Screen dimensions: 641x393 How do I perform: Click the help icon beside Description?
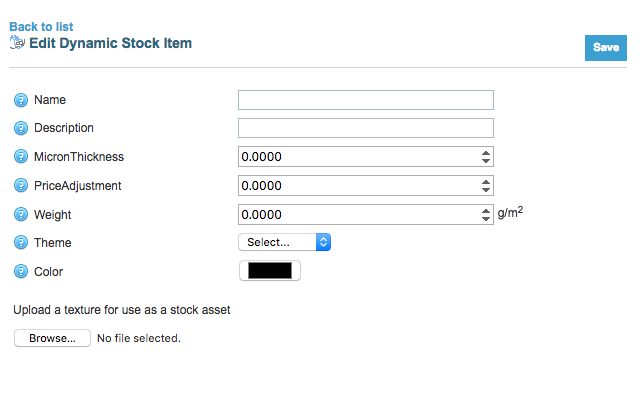21,128
